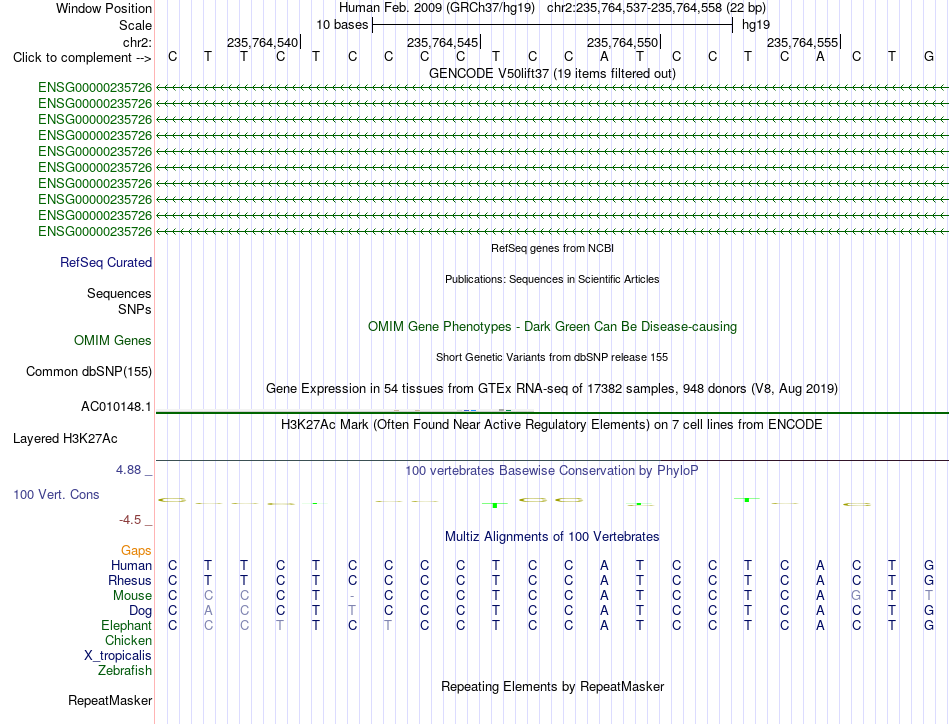Viewport: 950px width, 724px height.
Task: Click the Common dbSNP(155) track label
Action: [89, 371]
